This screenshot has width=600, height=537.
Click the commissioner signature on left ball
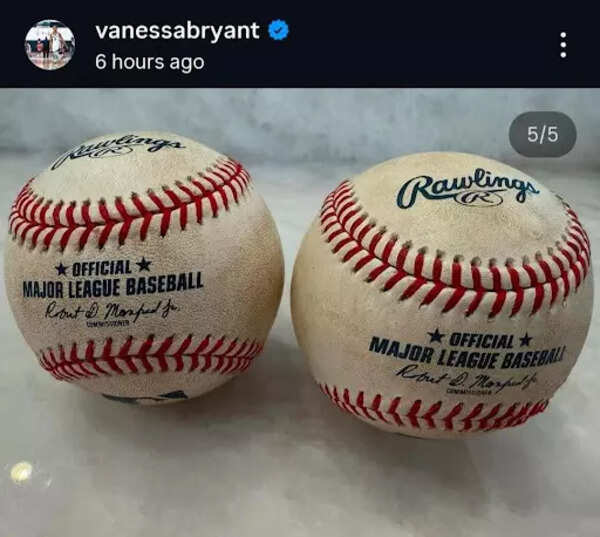(x=112, y=310)
